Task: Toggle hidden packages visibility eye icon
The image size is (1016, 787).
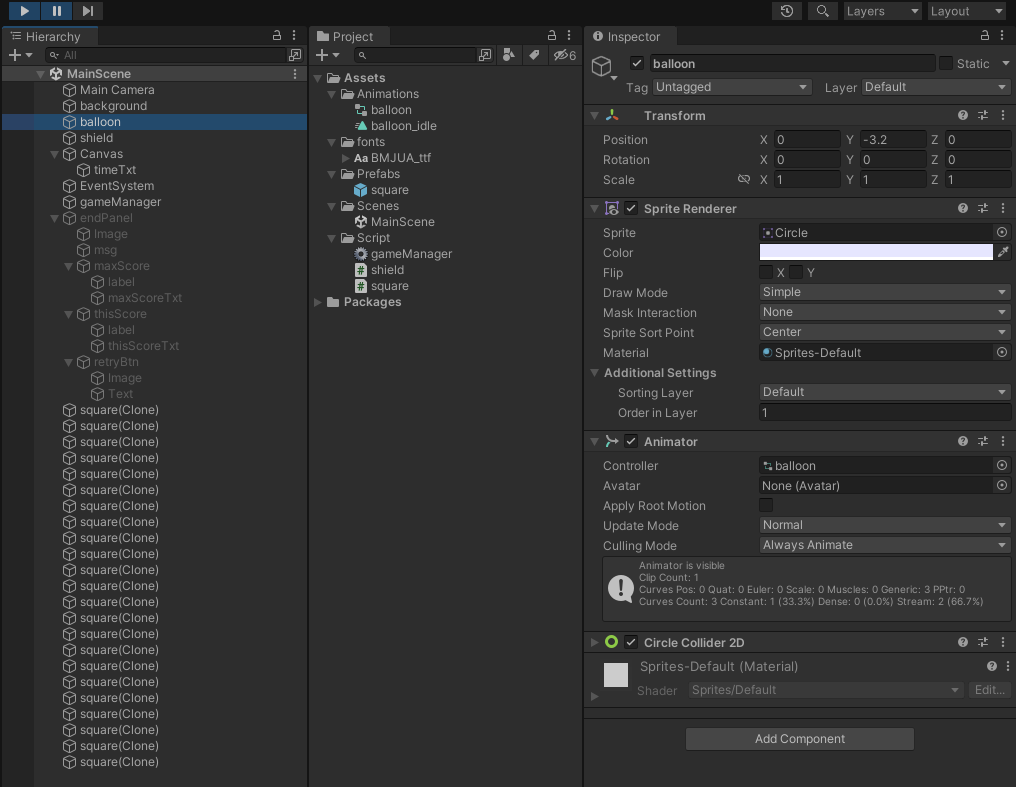Action: (564, 55)
